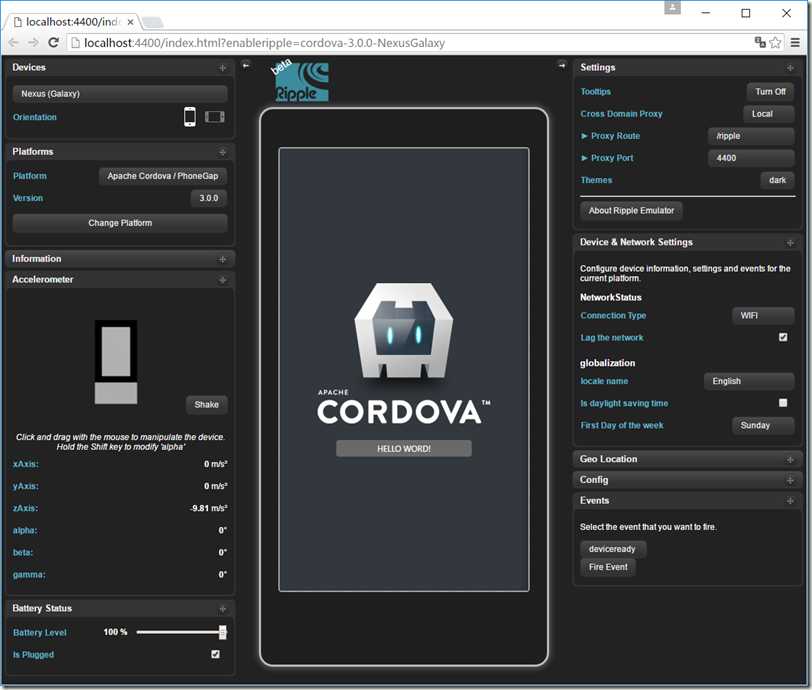Collapse the Events panel
812x690 pixels.
[790, 501]
